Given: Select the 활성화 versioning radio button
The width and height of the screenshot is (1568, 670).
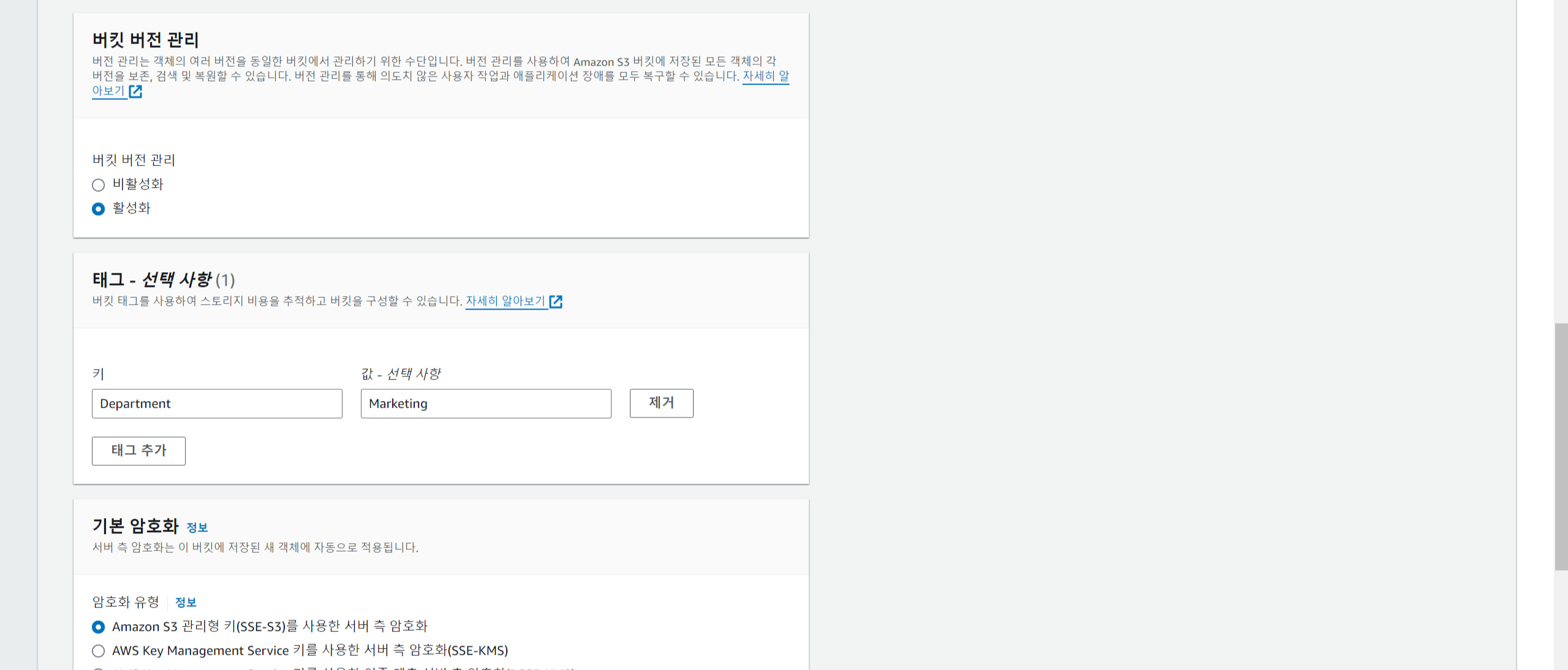Looking at the screenshot, I should tap(98, 208).
